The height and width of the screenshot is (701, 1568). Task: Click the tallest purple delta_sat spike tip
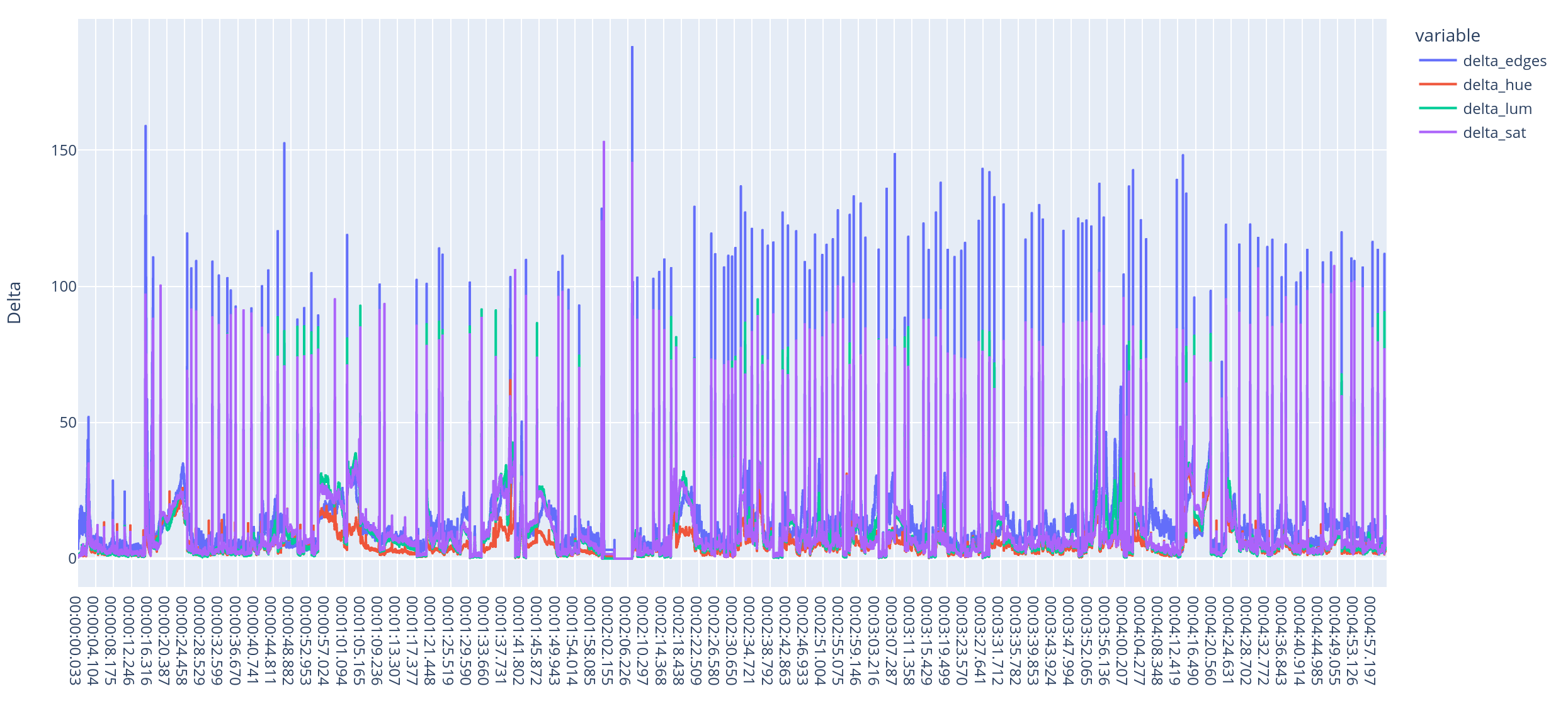pyautogui.click(x=604, y=142)
